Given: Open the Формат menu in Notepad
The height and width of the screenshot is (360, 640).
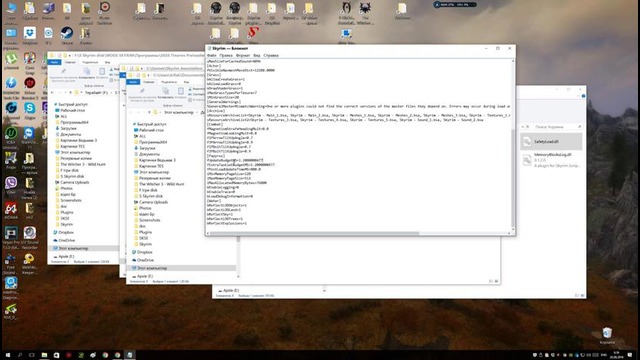Looking at the screenshot, I should tap(242, 55).
